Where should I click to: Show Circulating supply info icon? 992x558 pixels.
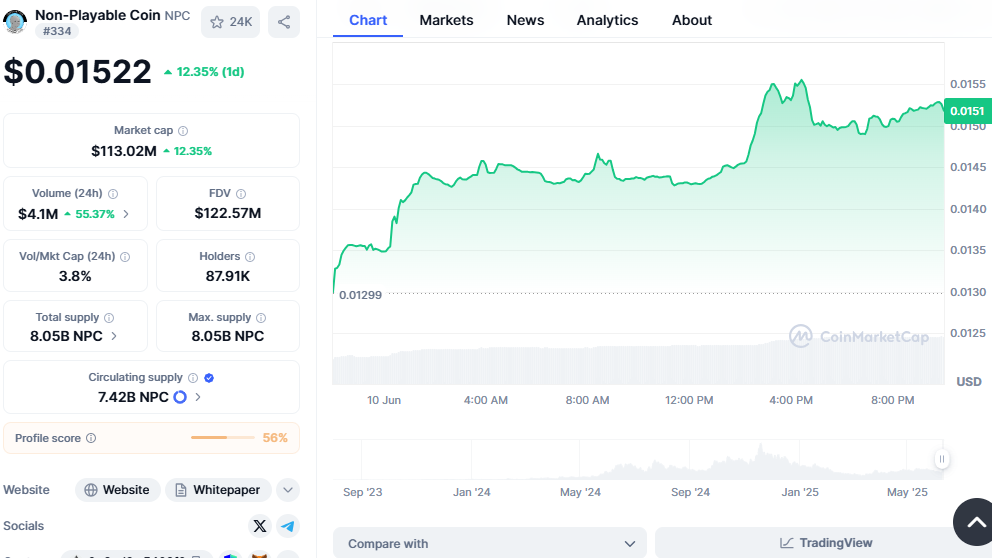[x=193, y=378]
